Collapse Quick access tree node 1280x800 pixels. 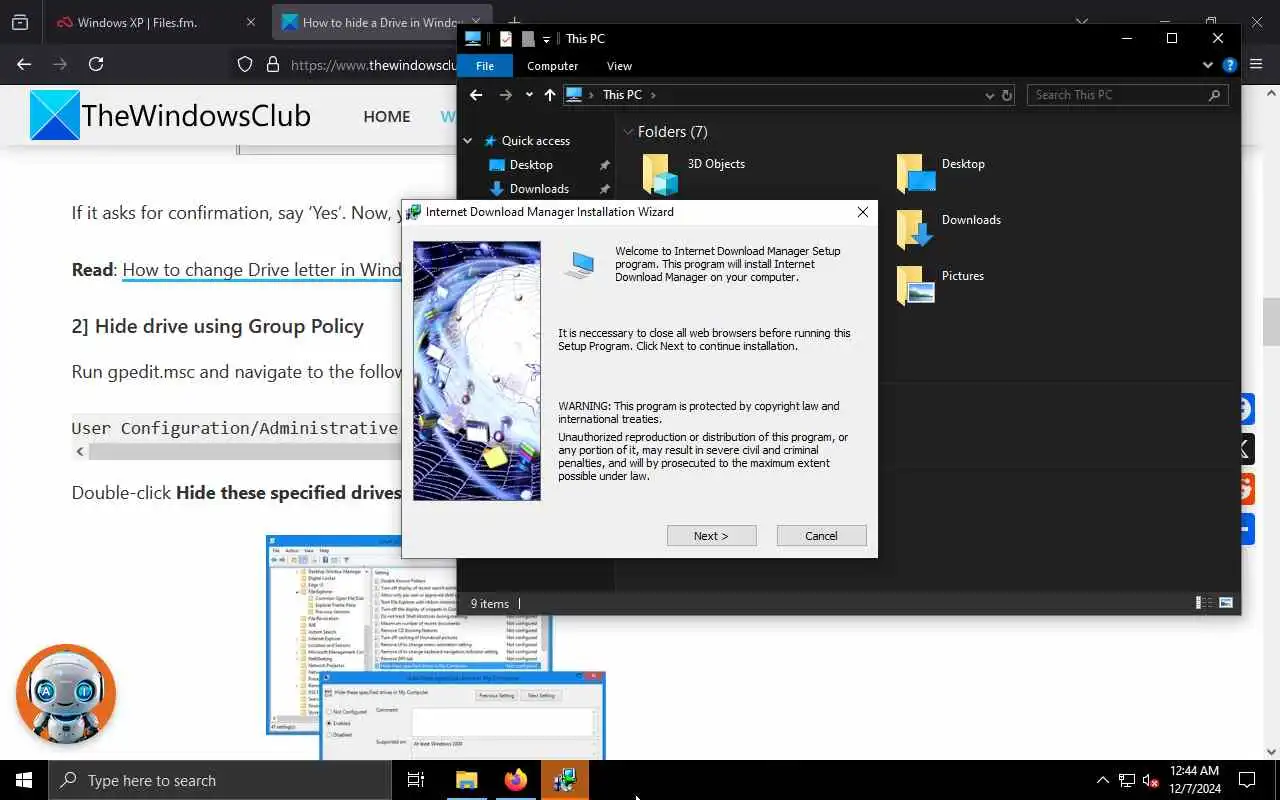[x=468, y=141]
